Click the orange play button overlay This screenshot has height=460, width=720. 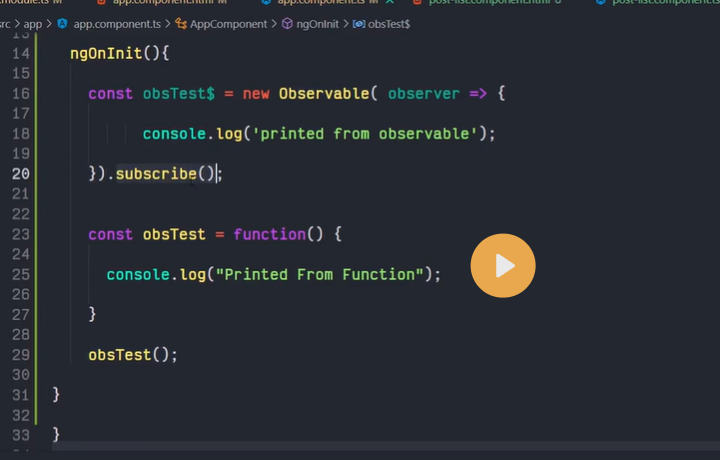tap(503, 266)
